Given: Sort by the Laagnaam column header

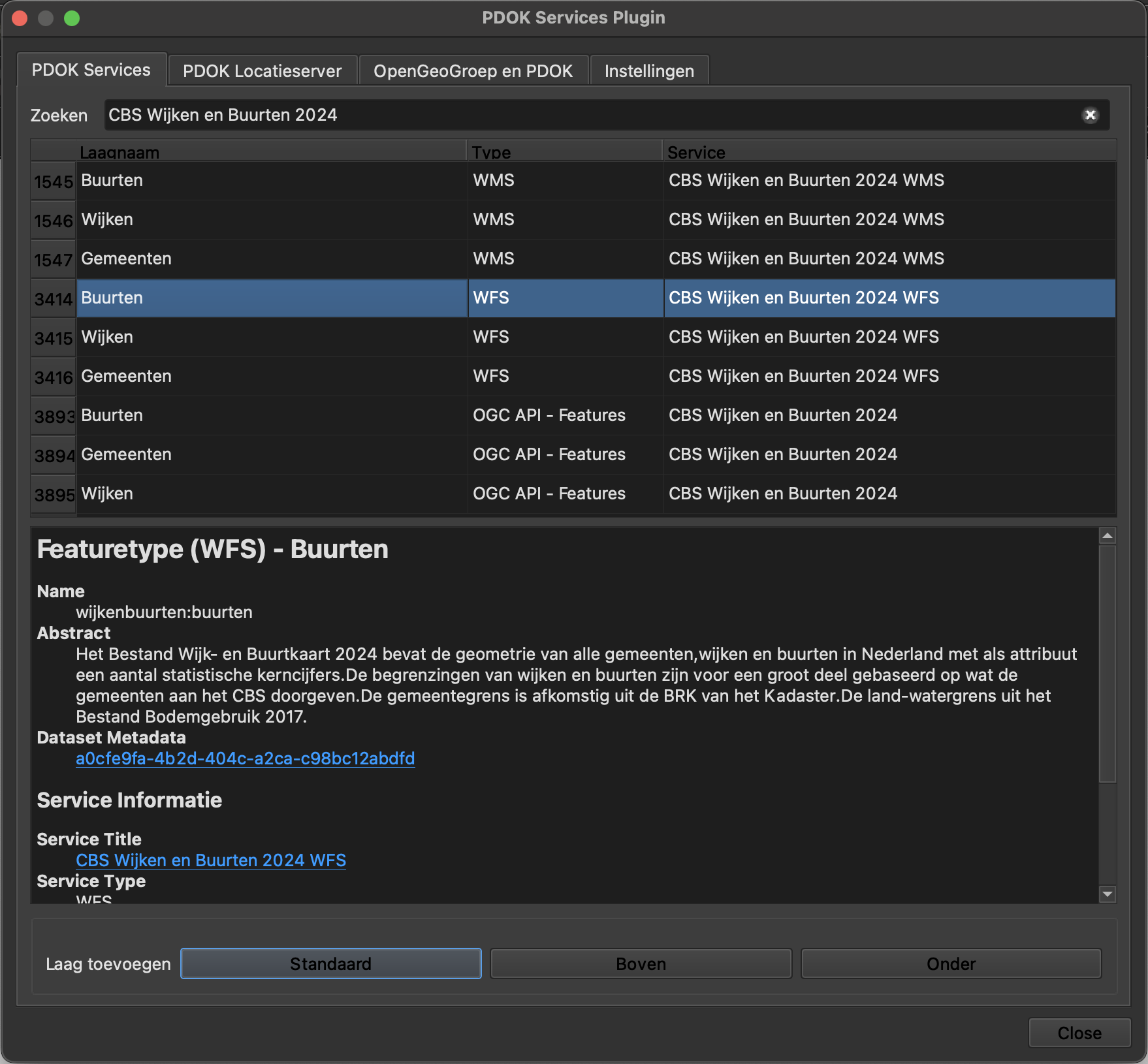Looking at the screenshot, I should [x=119, y=152].
